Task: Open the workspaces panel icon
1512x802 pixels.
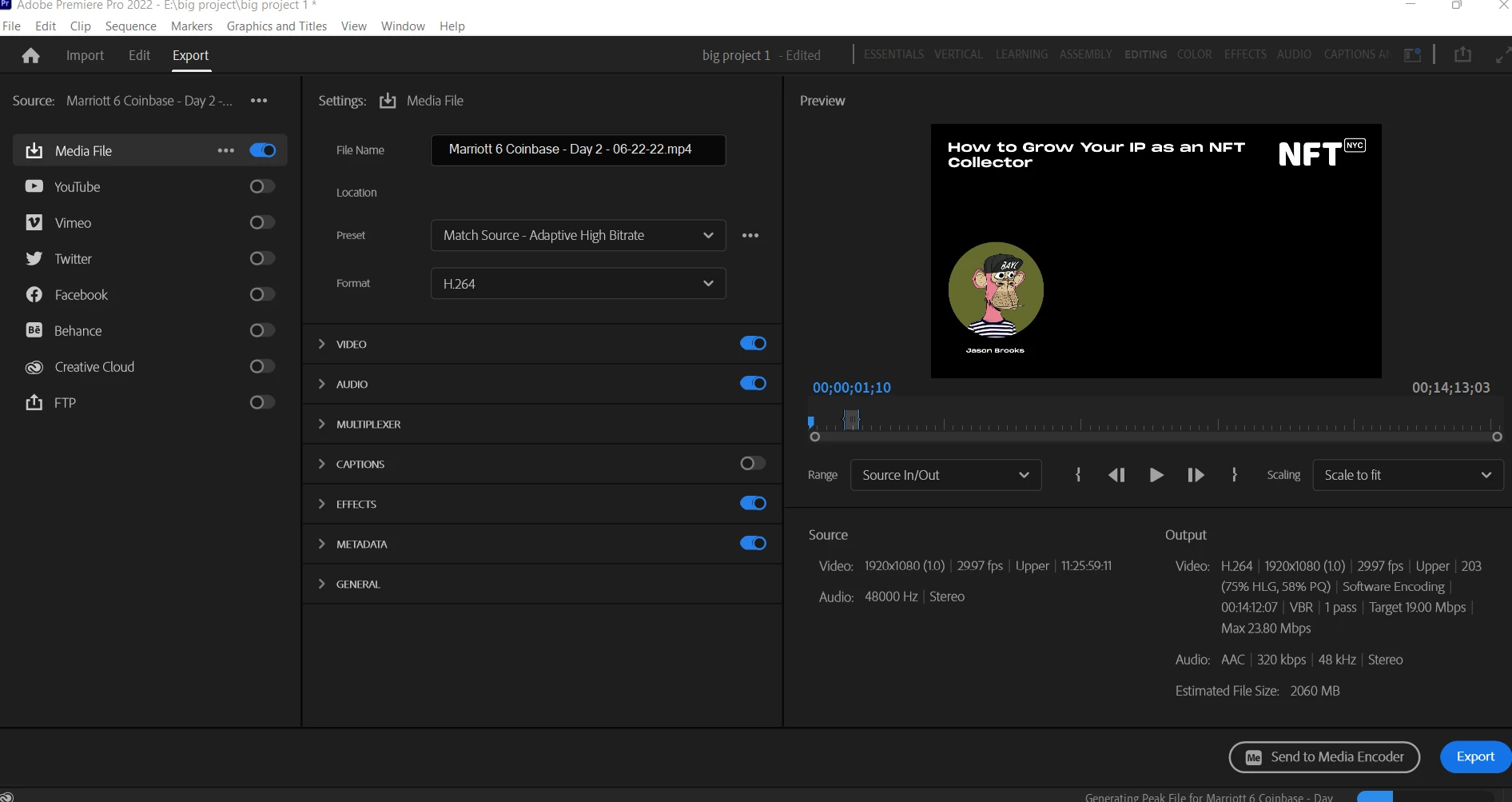Action: click(1413, 54)
